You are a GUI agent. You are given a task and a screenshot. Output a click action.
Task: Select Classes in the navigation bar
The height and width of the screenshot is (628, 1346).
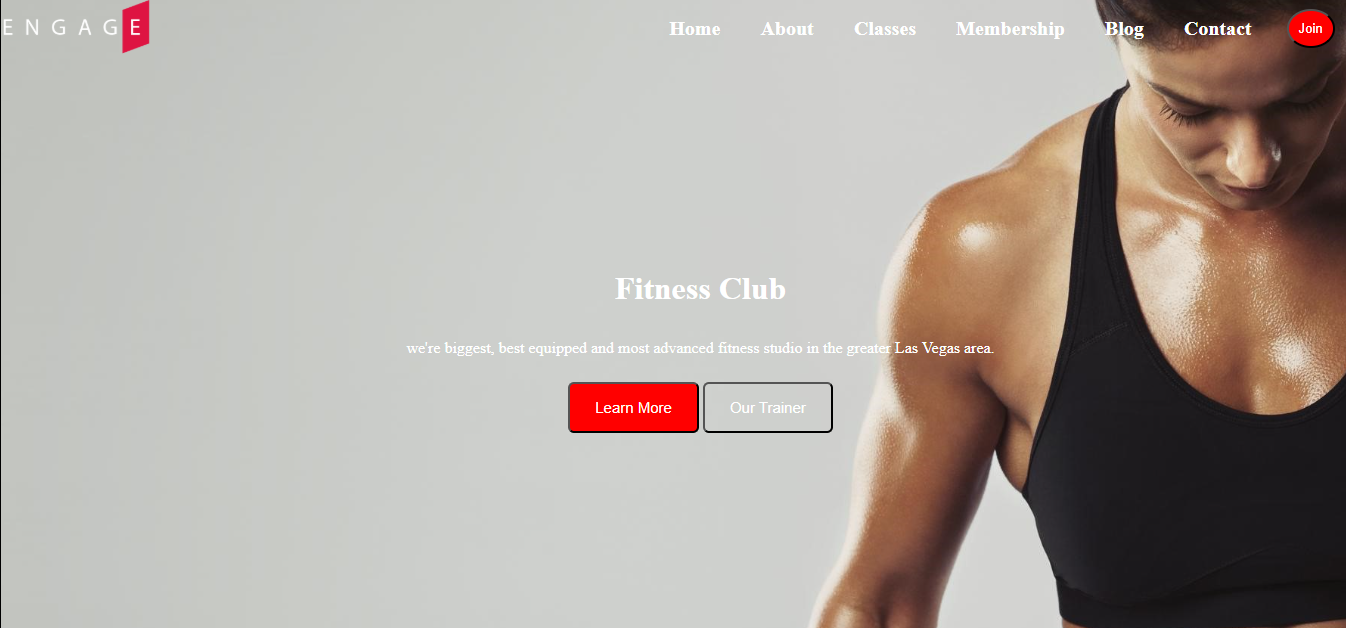point(885,29)
